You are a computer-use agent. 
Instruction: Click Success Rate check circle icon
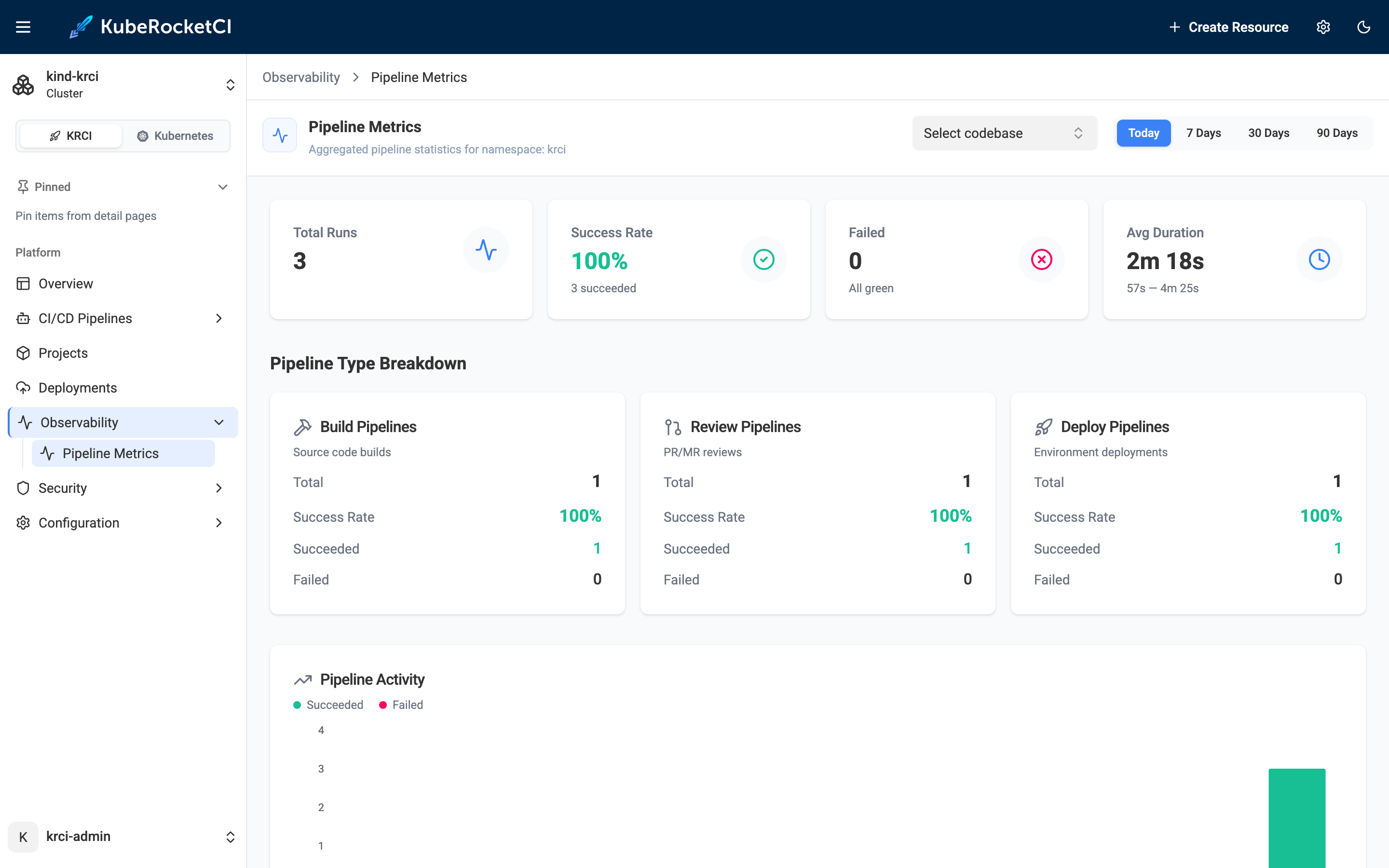pos(764,259)
